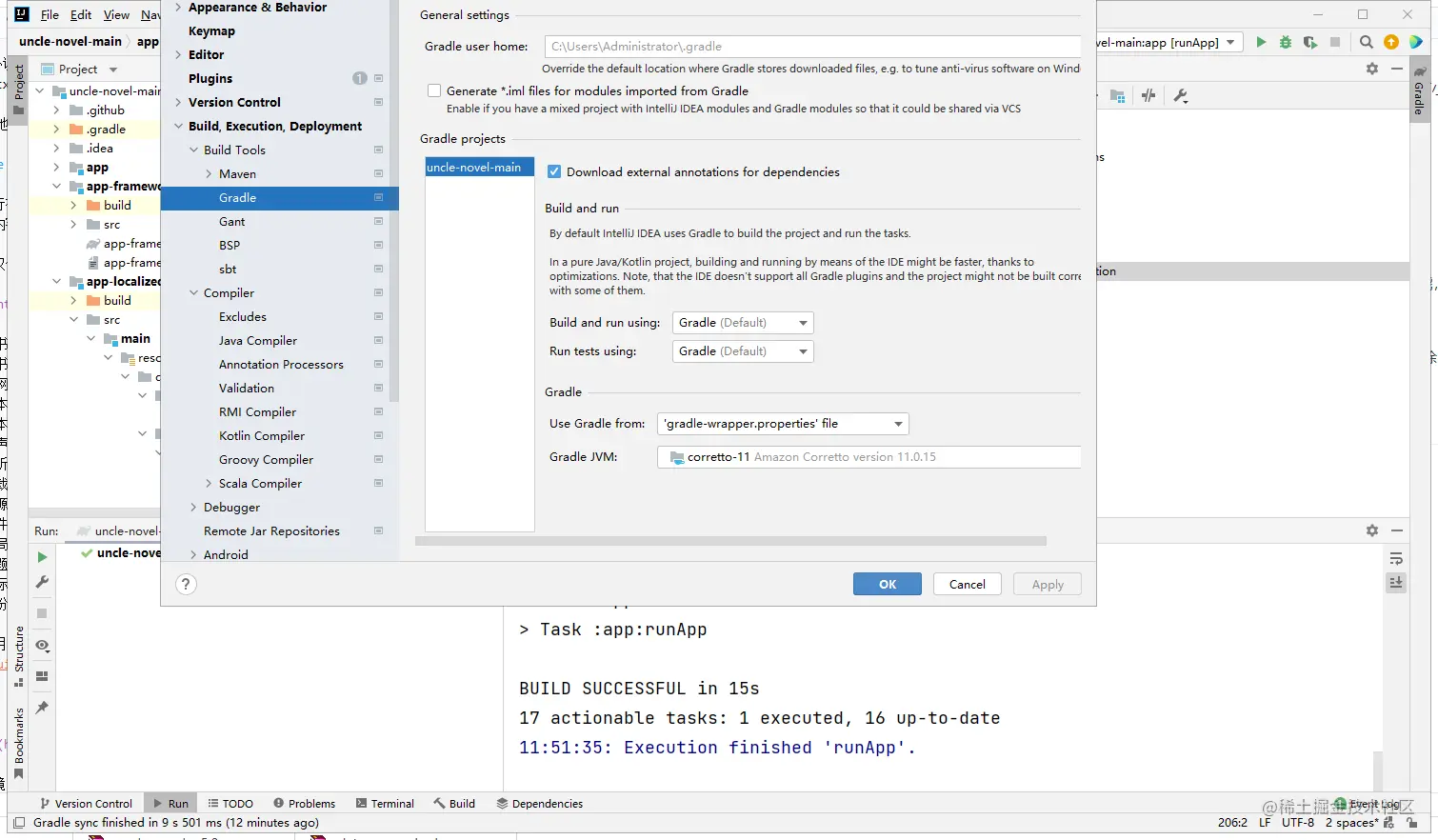The height and width of the screenshot is (840, 1438).
Task: Expand Appearance & Behavior settings section
Action: coord(178,8)
